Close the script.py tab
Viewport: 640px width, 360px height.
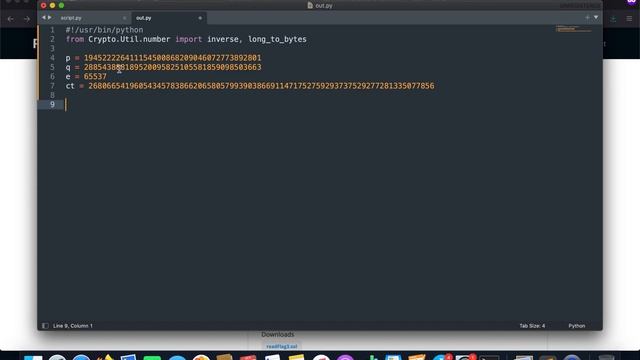[x=124, y=18]
